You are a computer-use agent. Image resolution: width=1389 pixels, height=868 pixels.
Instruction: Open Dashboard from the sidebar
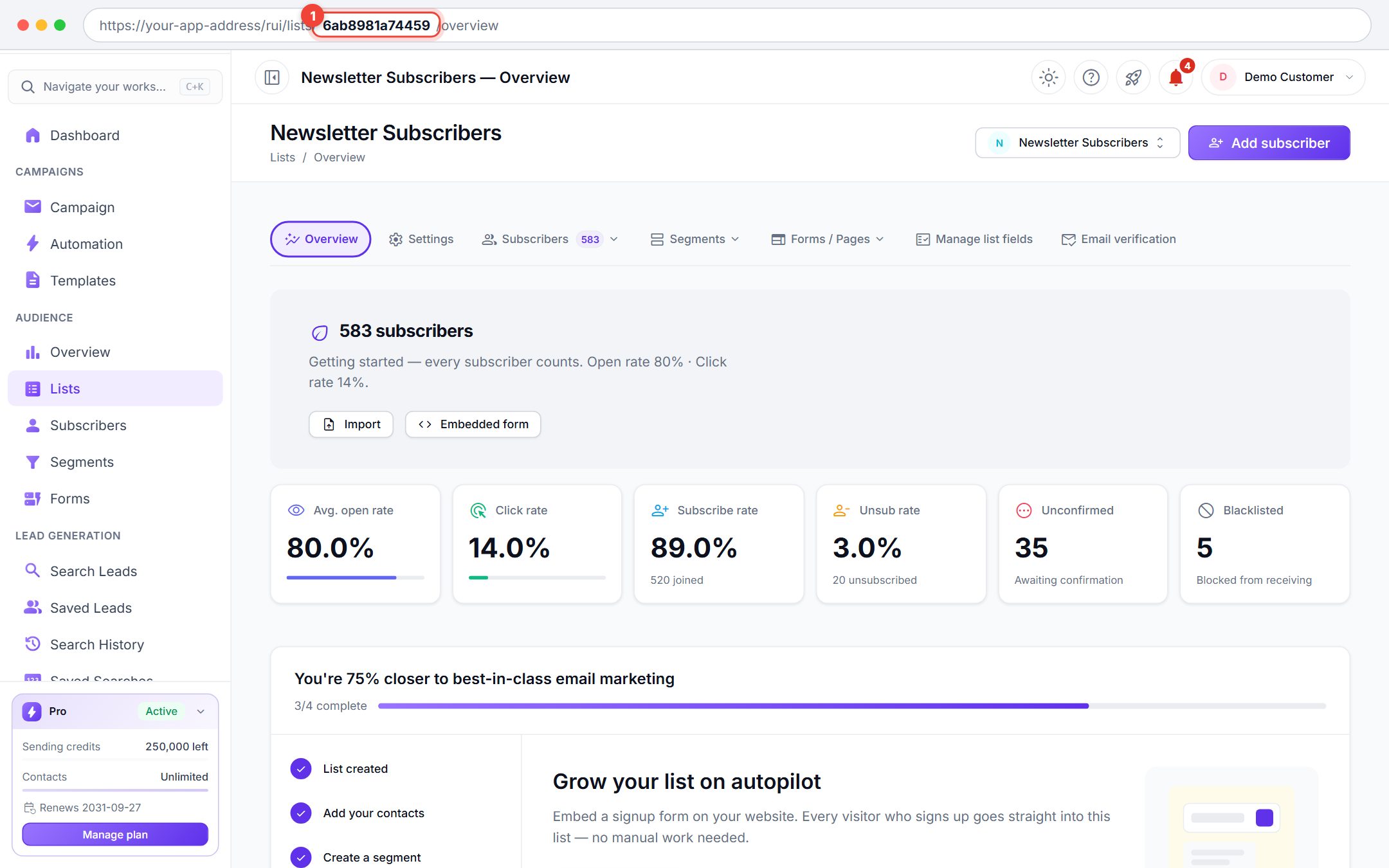coord(115,136)
